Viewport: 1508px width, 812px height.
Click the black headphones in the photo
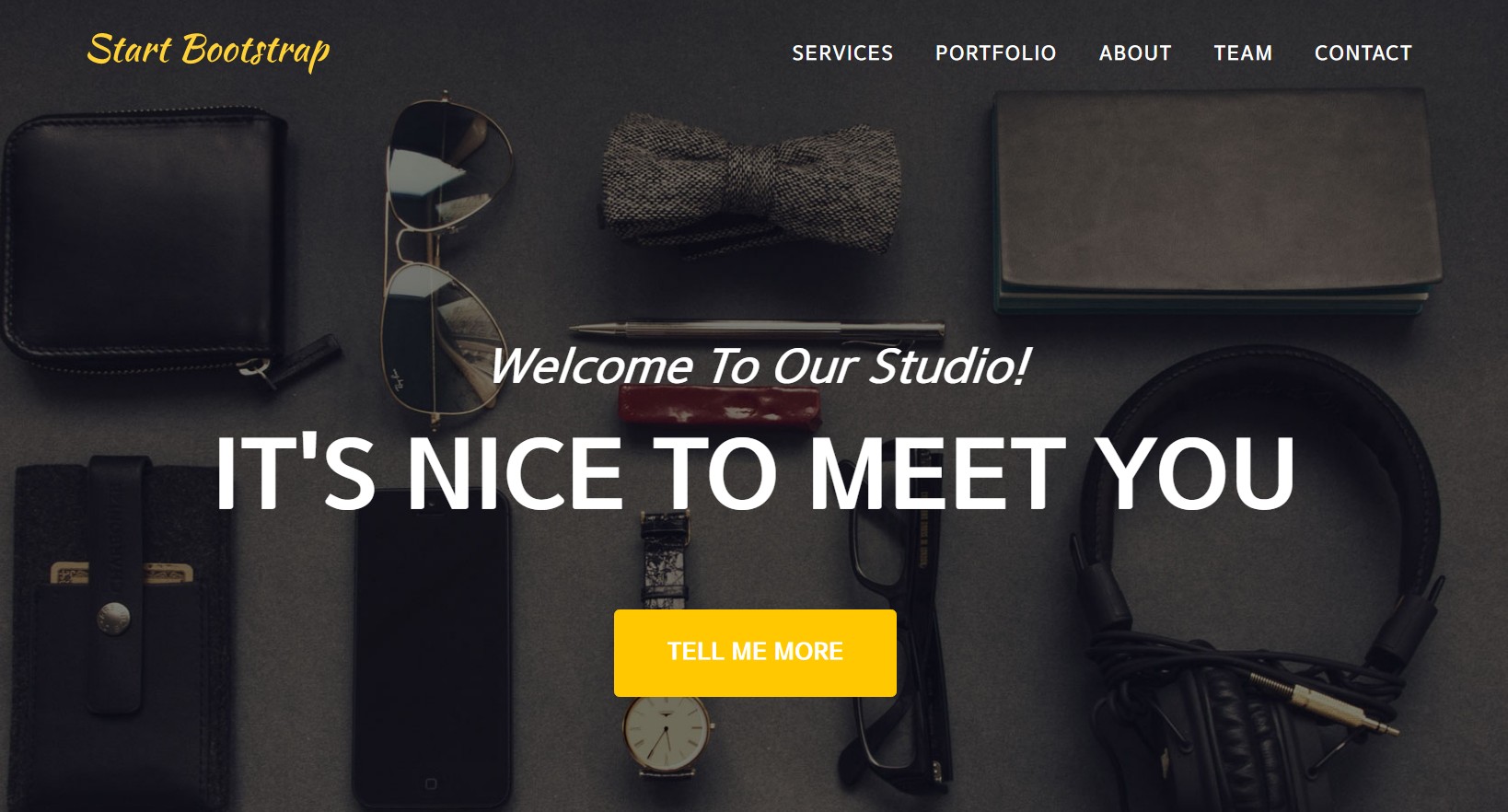point(1261,589)
